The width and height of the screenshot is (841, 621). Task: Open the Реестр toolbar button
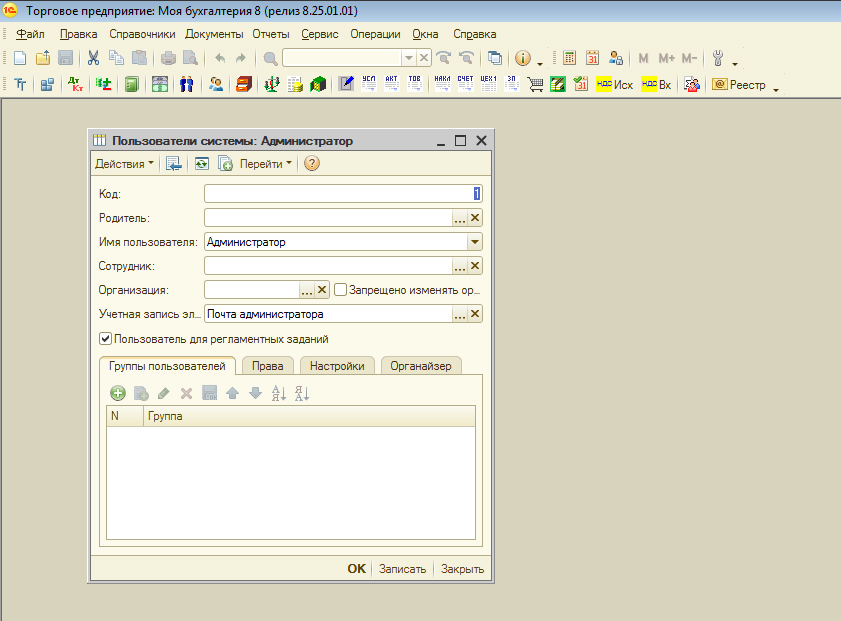tap(739, 85)
